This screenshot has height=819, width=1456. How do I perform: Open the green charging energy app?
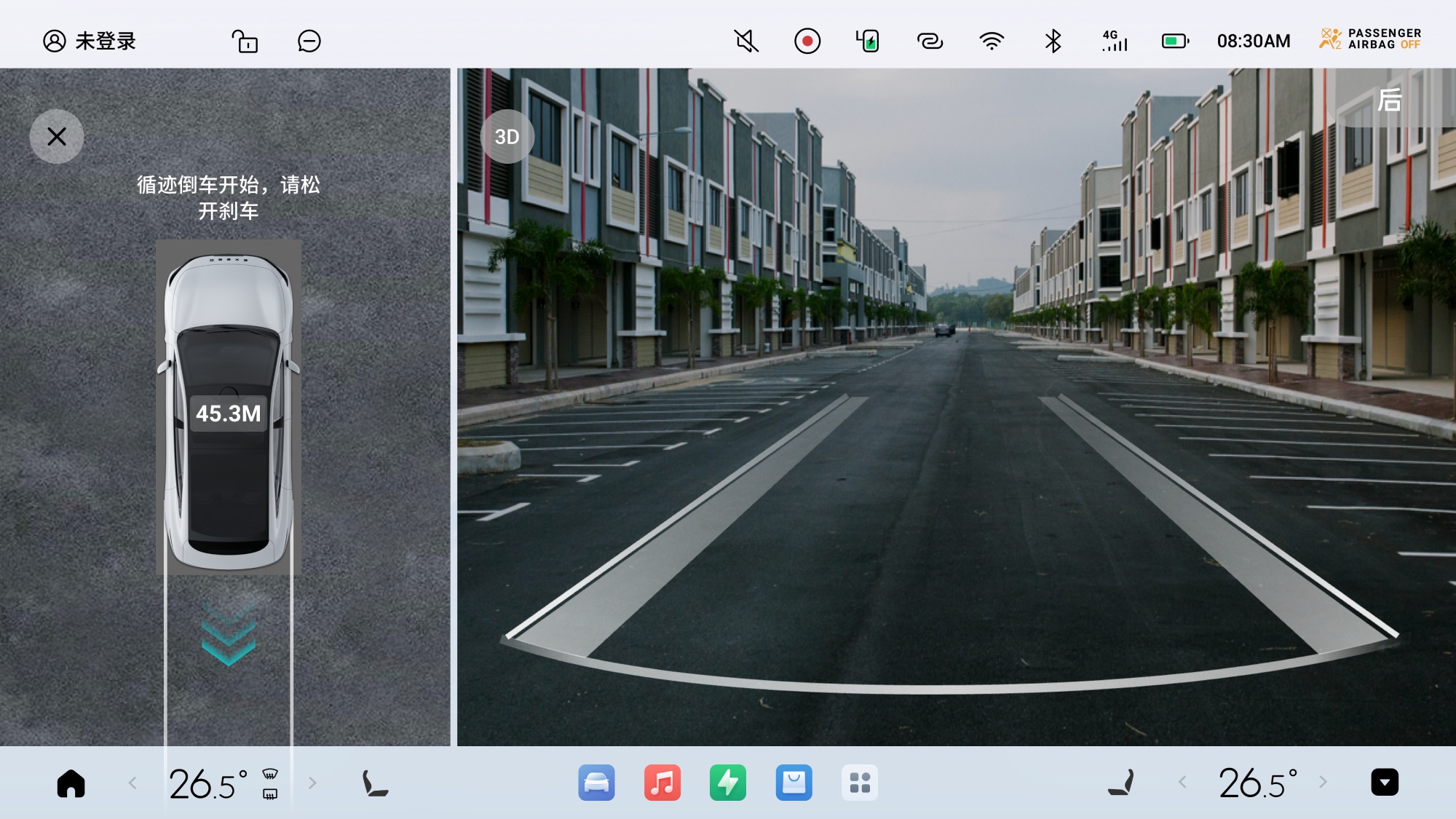[x=727, y=783]
